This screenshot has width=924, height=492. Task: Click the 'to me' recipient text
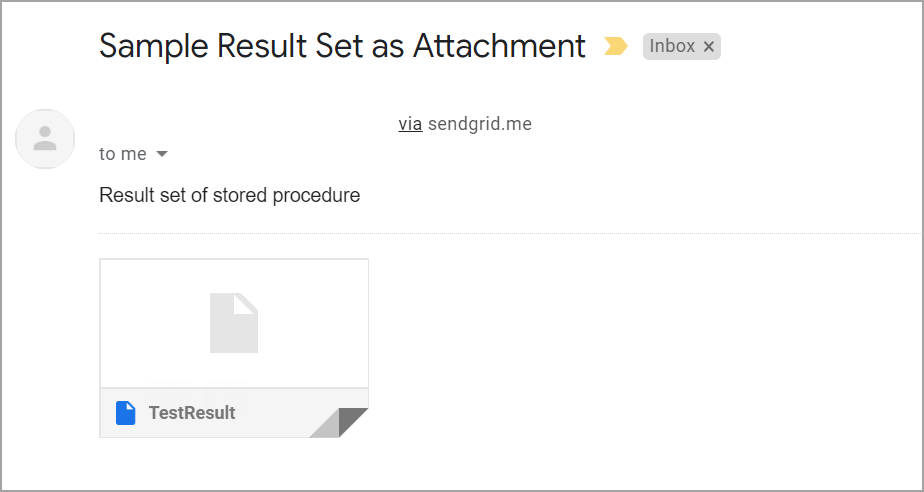point(123,154)
